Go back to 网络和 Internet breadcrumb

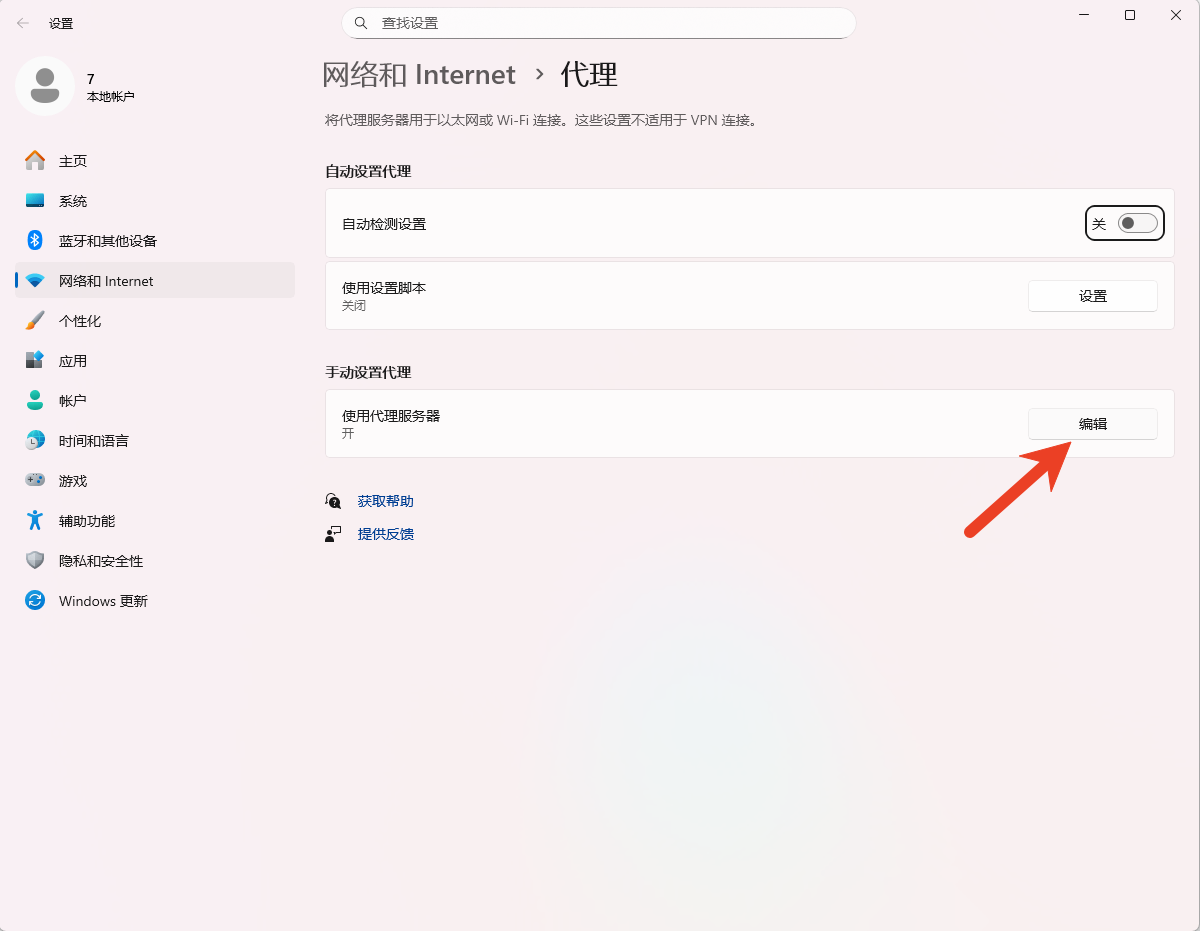pos(419,75)
